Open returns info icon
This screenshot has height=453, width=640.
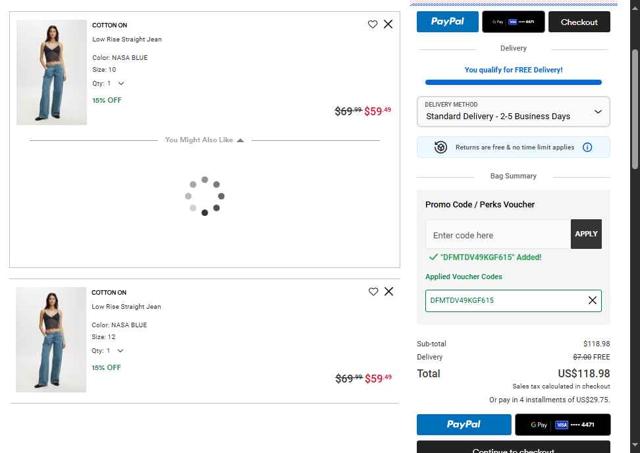587,147
